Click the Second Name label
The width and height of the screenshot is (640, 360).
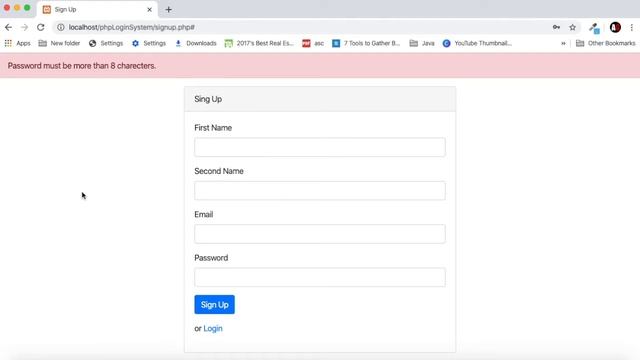coord(219,171)
